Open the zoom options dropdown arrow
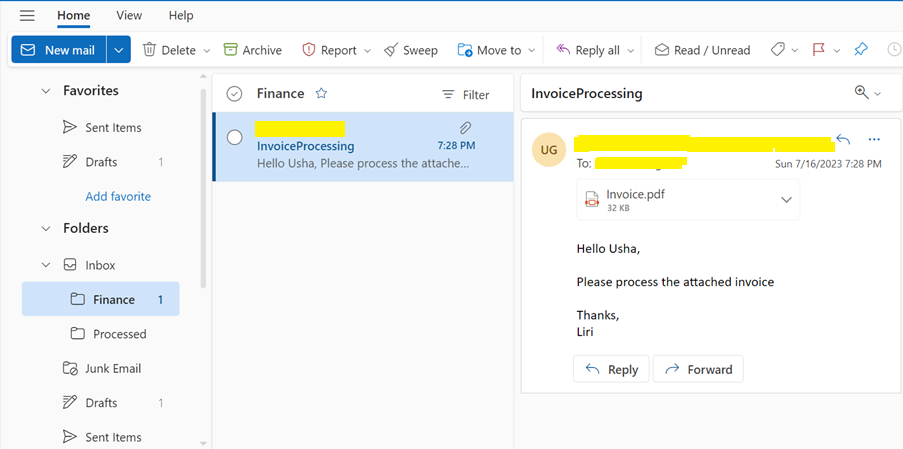Image resolution: width=903 pixels, height=449 pixels. pyautogui.click(x=878, y=93)
